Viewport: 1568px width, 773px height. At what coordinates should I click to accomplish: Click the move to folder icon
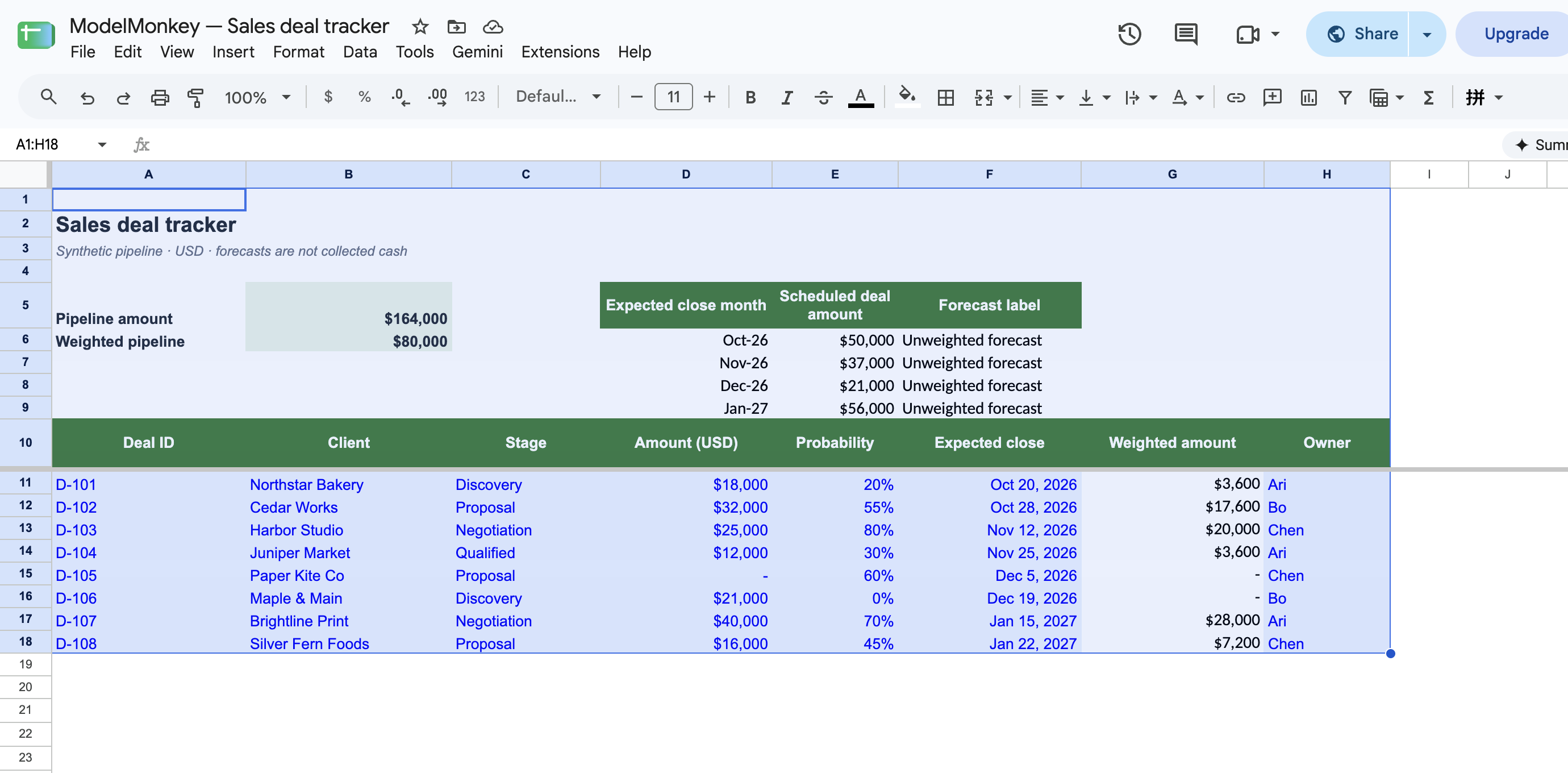456,27
